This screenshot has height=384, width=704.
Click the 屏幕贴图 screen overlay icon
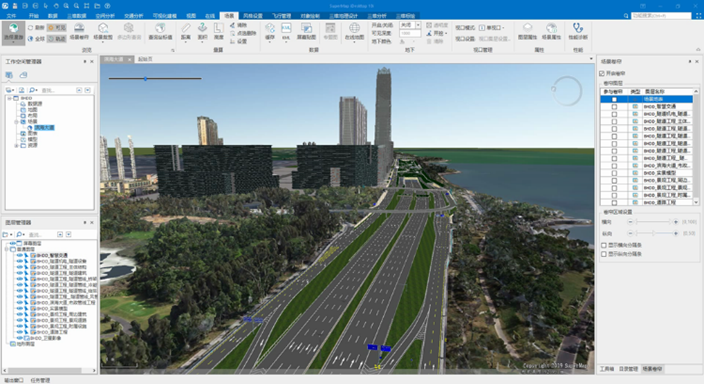tap(306, 32)
